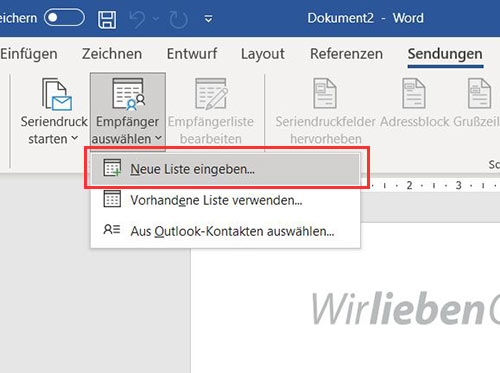Choose Neue Liste eingeben menu entry
This screenshot has height=373, width=500.
tap(226, 169)
